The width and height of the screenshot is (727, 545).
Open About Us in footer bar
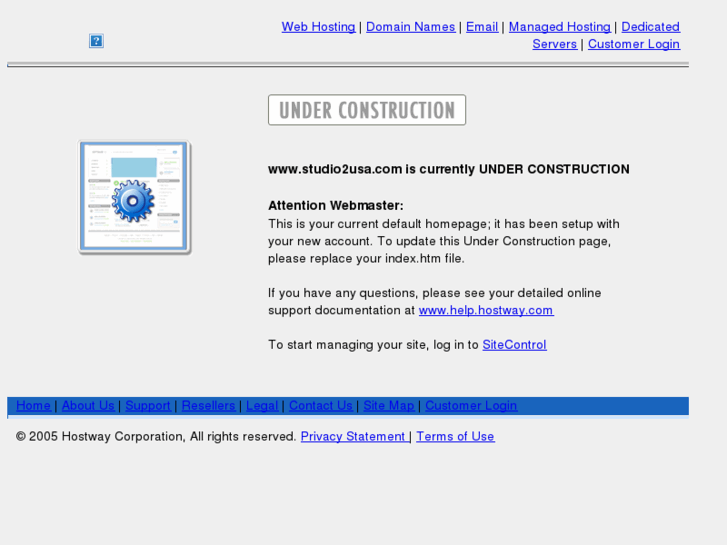tap(88, 405)
